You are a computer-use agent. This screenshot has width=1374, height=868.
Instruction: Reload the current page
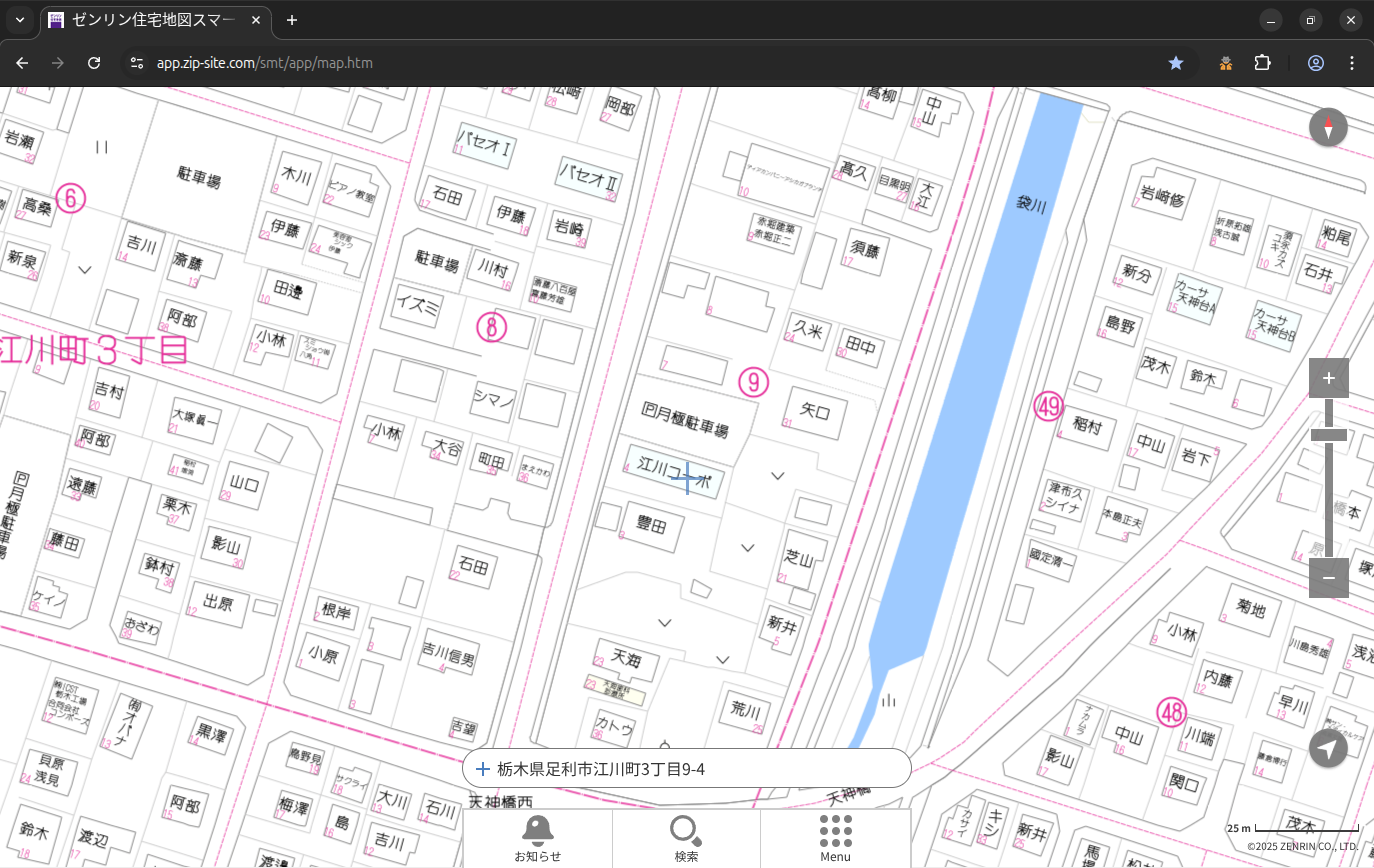click(94, 63)
